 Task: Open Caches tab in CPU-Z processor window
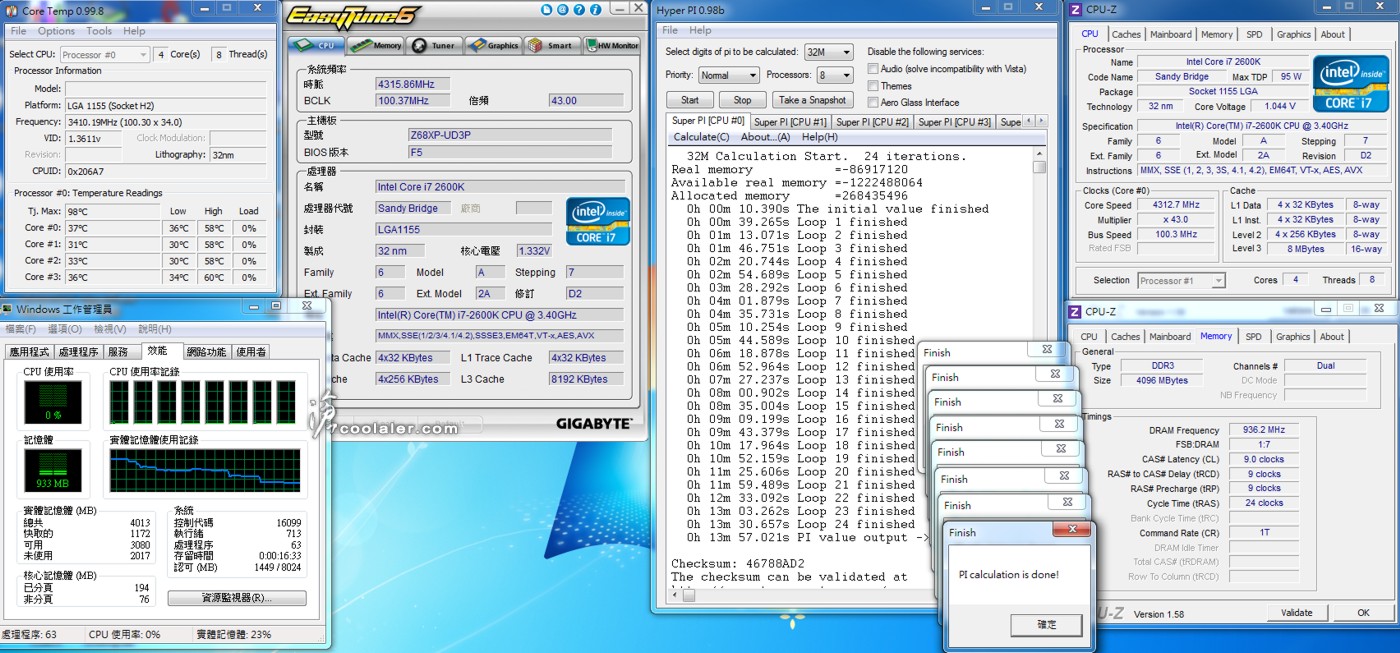click(1125, 34)
